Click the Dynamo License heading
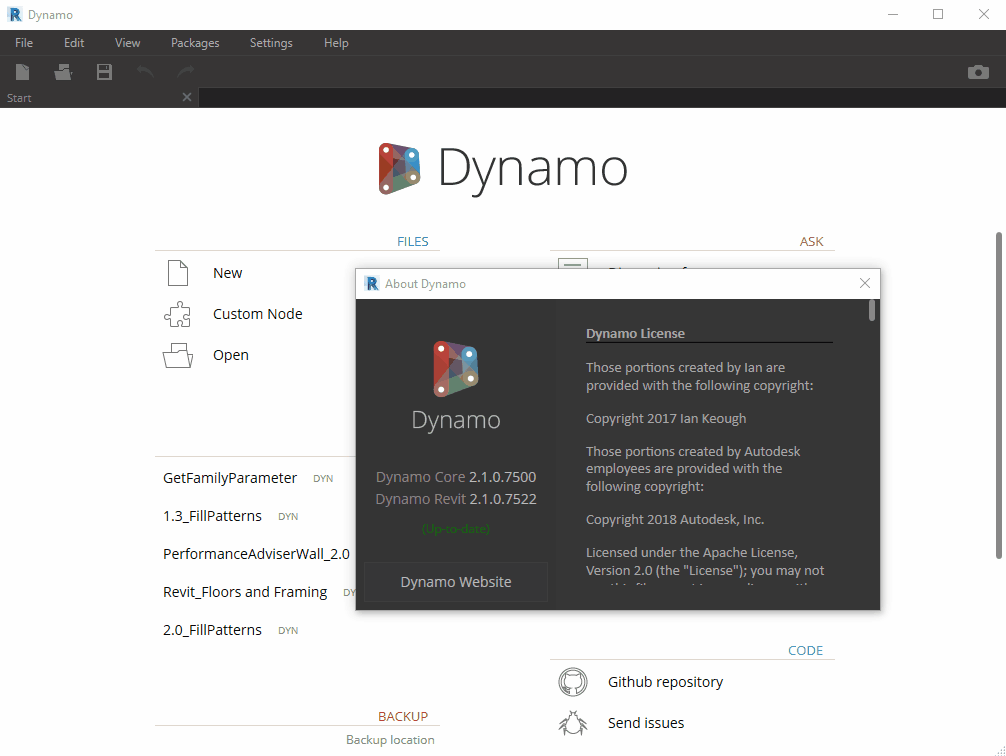The height and width of the screenshot is (756, 1006). pyautogui.click(x=635, y=333)
